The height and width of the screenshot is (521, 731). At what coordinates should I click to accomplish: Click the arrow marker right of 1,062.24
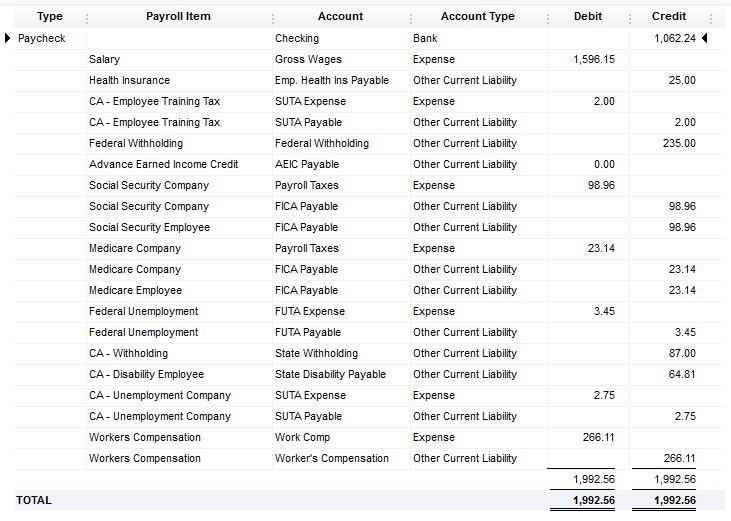coord(705,39)
